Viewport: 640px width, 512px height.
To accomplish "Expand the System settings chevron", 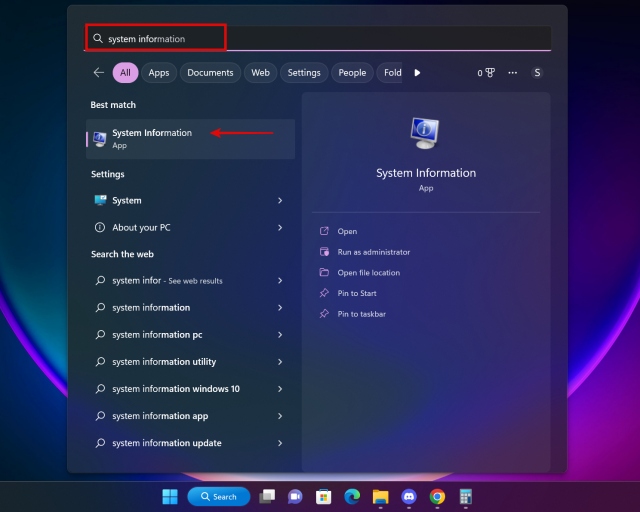I will (x=280, y=200).
